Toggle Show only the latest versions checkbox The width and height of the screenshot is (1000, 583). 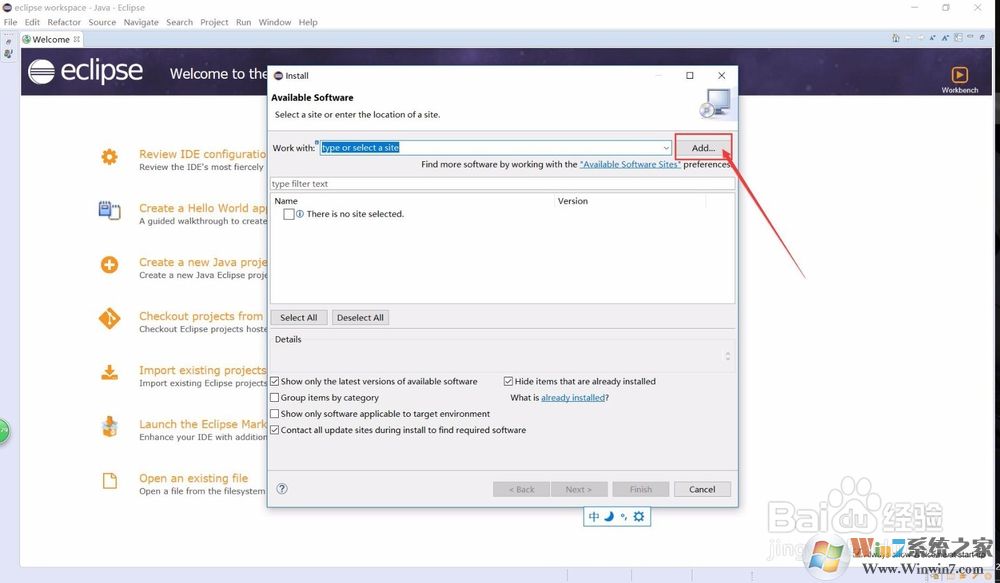[275, 381]
